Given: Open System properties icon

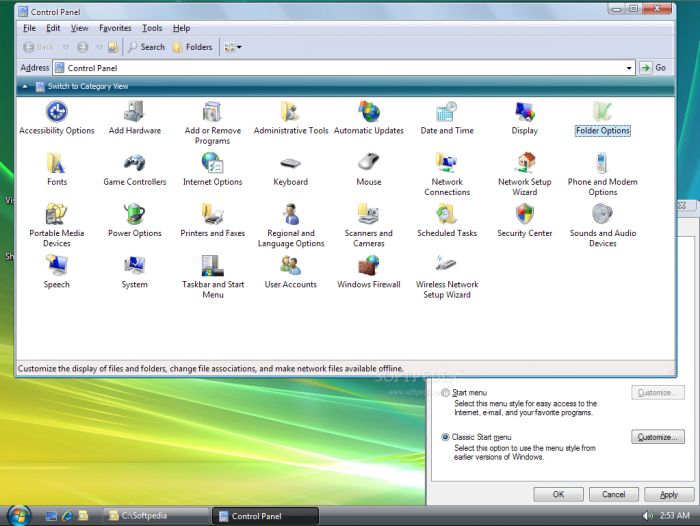Looking at the screenshot, I should point(134,272).
